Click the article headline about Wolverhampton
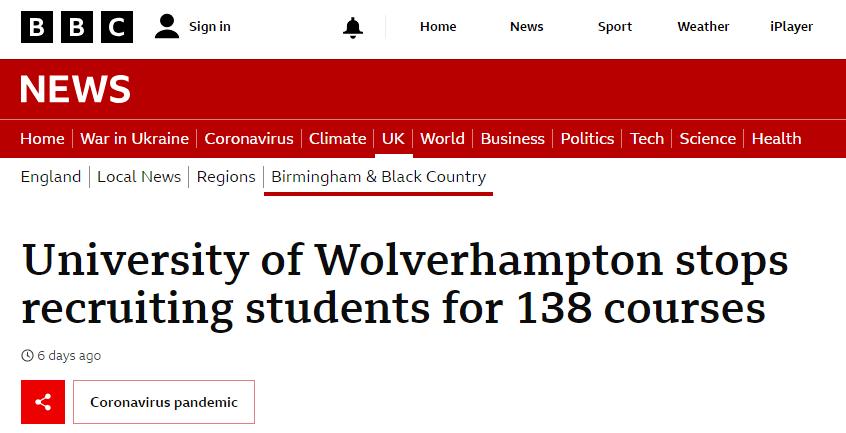This screenshot has width=846, height=433. coord(405,285)
